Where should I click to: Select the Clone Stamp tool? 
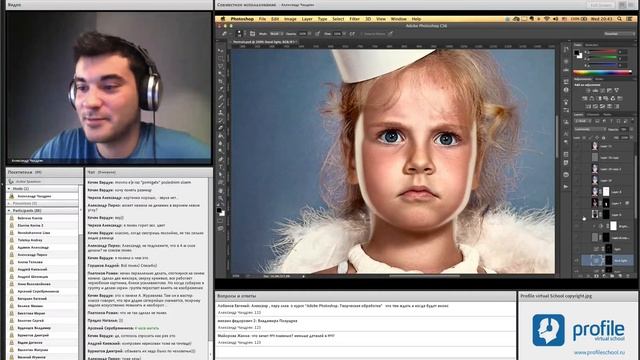pyautogui.click(x=220, y=112)
